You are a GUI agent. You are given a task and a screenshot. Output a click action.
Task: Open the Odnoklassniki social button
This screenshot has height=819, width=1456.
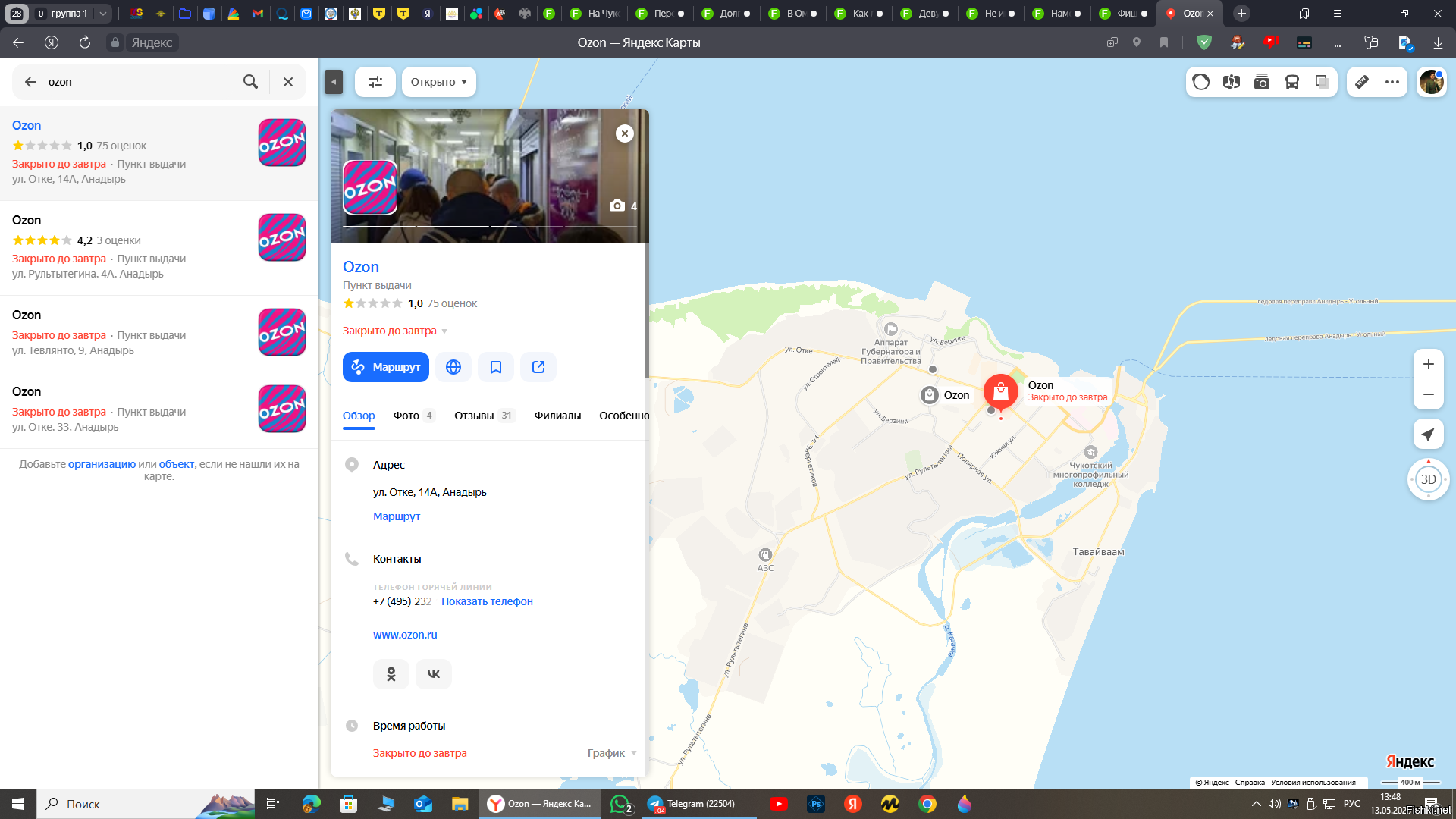[391, 674]
